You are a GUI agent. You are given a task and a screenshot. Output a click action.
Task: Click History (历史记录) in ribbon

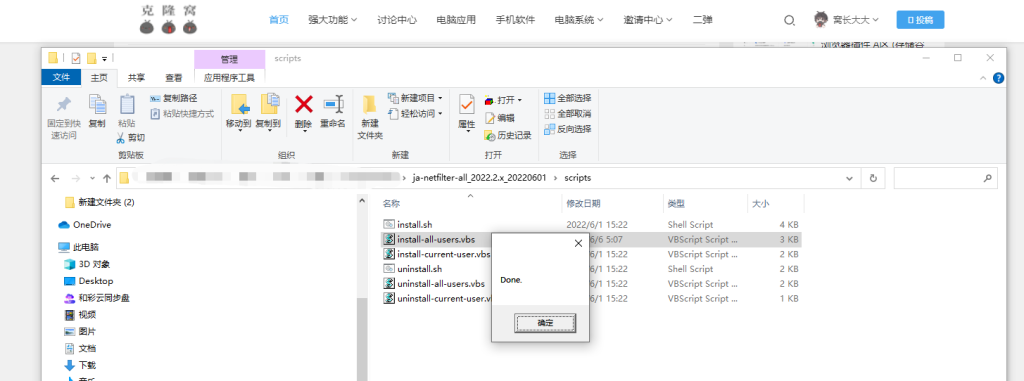click(x=508, y=135)
